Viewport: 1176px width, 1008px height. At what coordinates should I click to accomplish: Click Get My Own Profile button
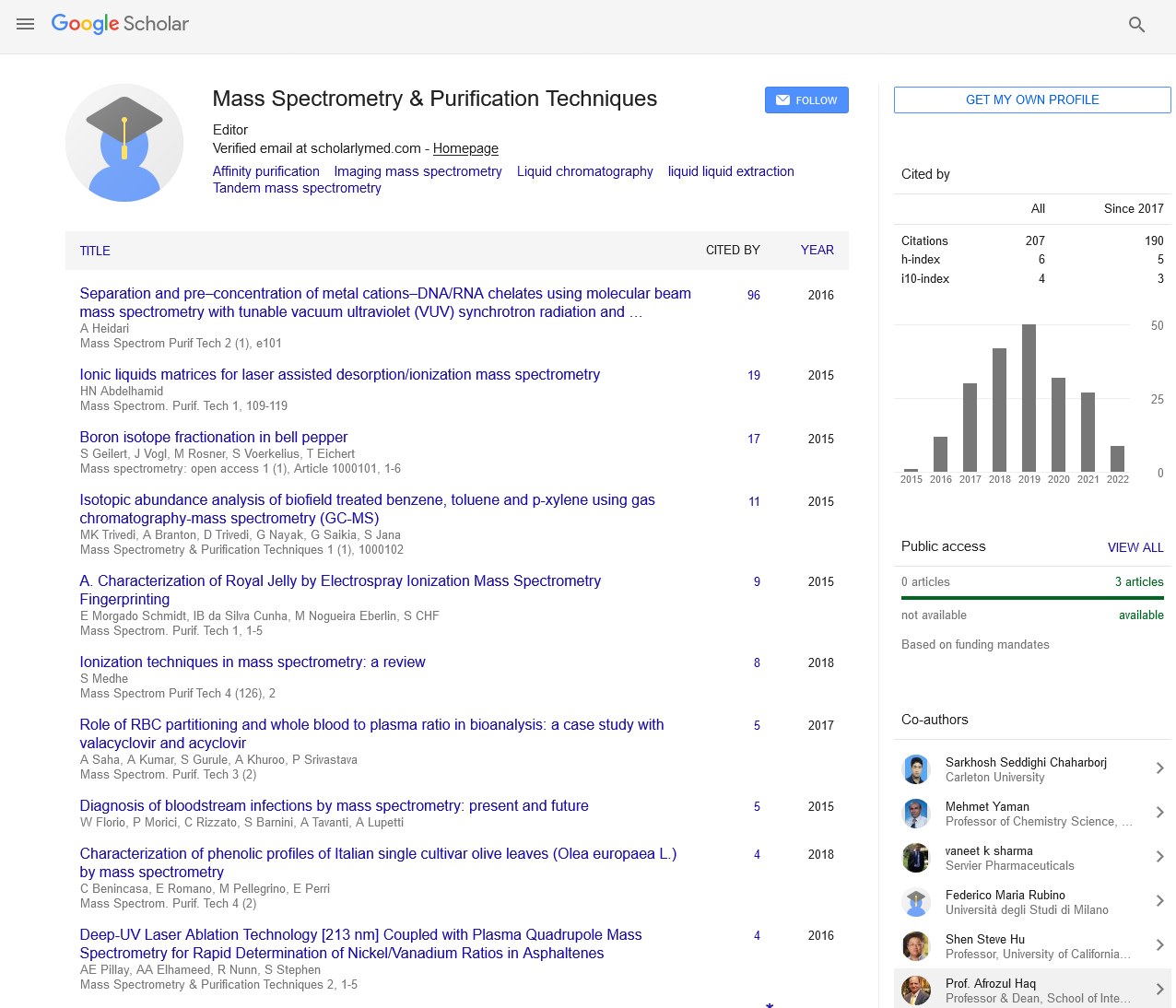(x=1032, y=100)
